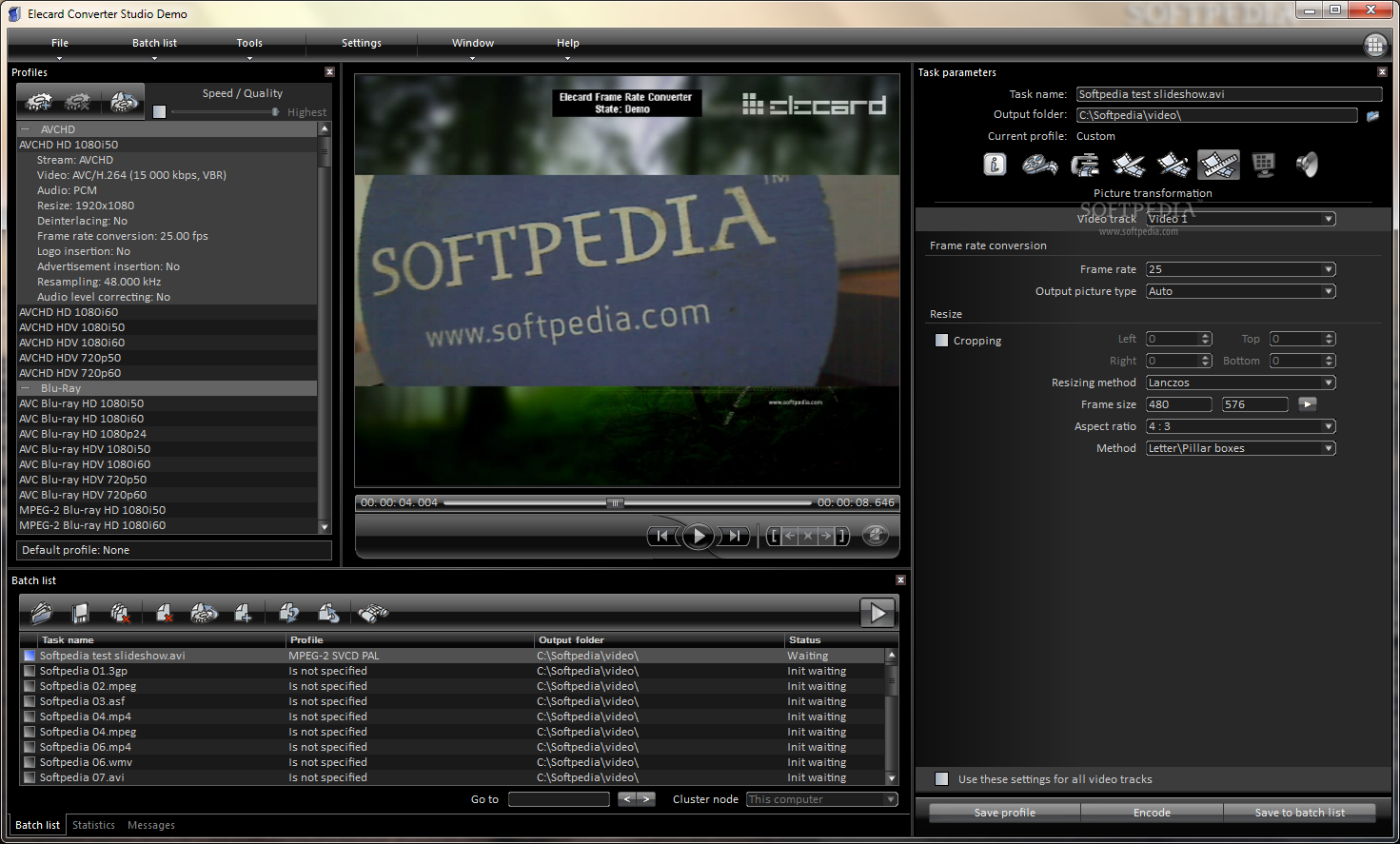
Task: Set the start marker with left bracket button
Action: pyautogui.click(x=774, y=536)
